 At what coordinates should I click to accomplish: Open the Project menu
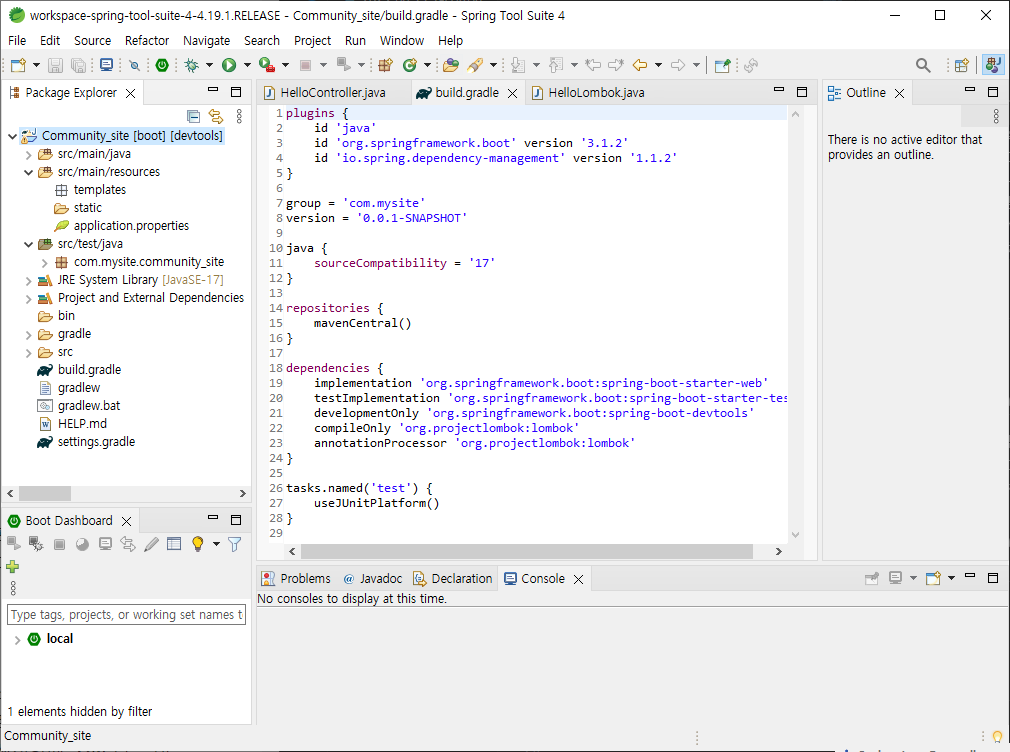click(x=312, y=41)
